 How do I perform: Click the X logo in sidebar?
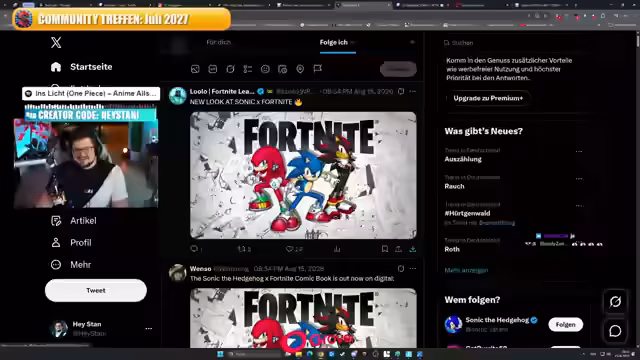point(56,42)
